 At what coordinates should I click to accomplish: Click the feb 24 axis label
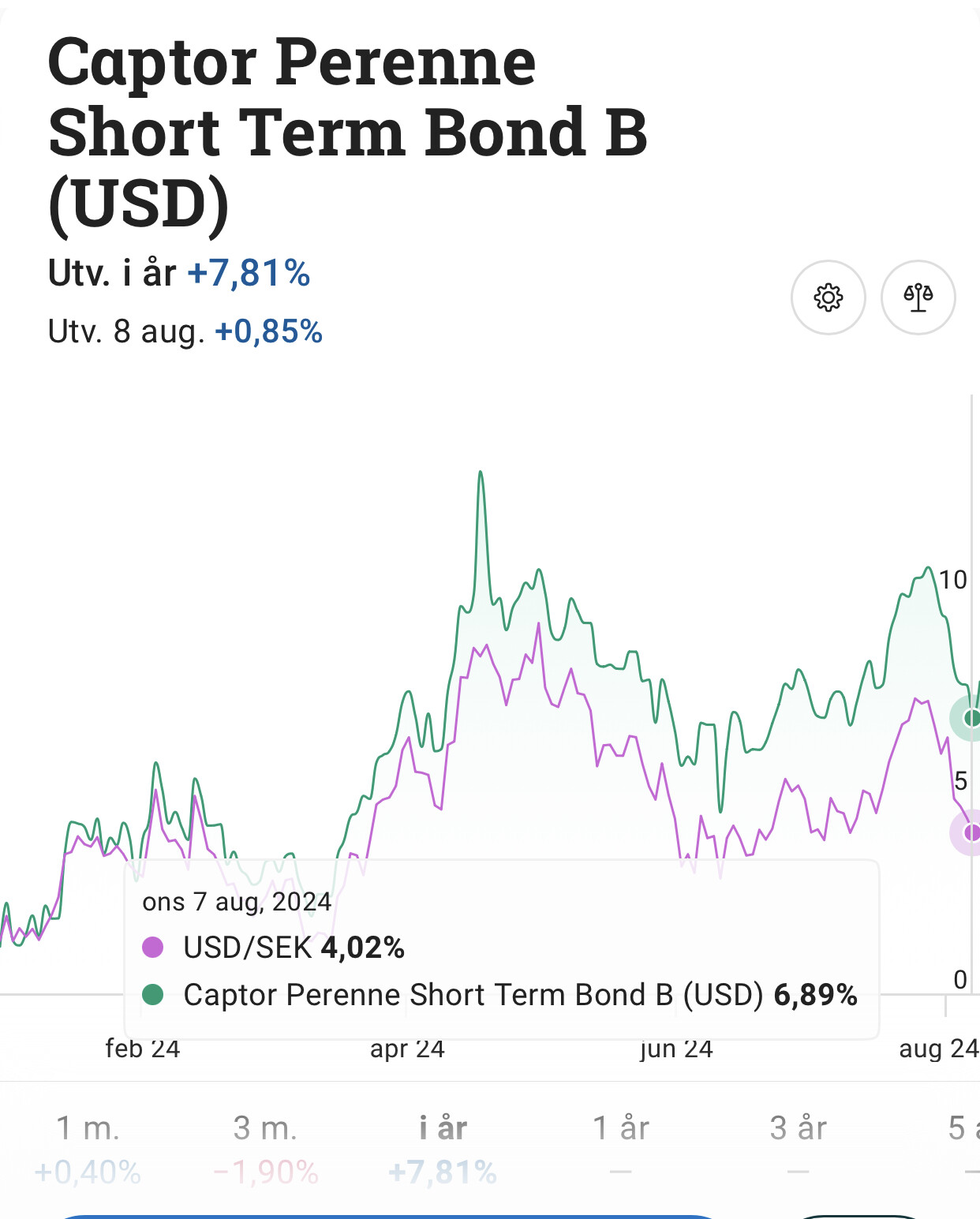click(143, 1049)
